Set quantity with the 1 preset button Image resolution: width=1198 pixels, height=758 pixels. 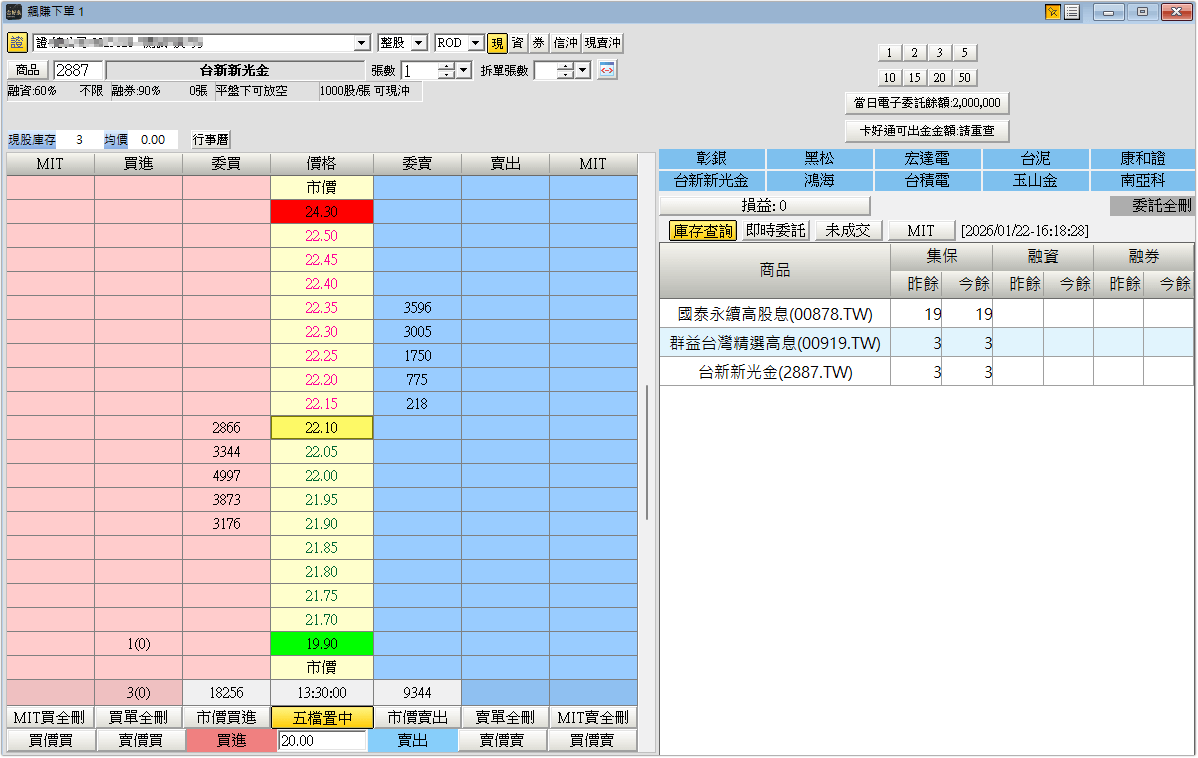[x=889, y=53]
